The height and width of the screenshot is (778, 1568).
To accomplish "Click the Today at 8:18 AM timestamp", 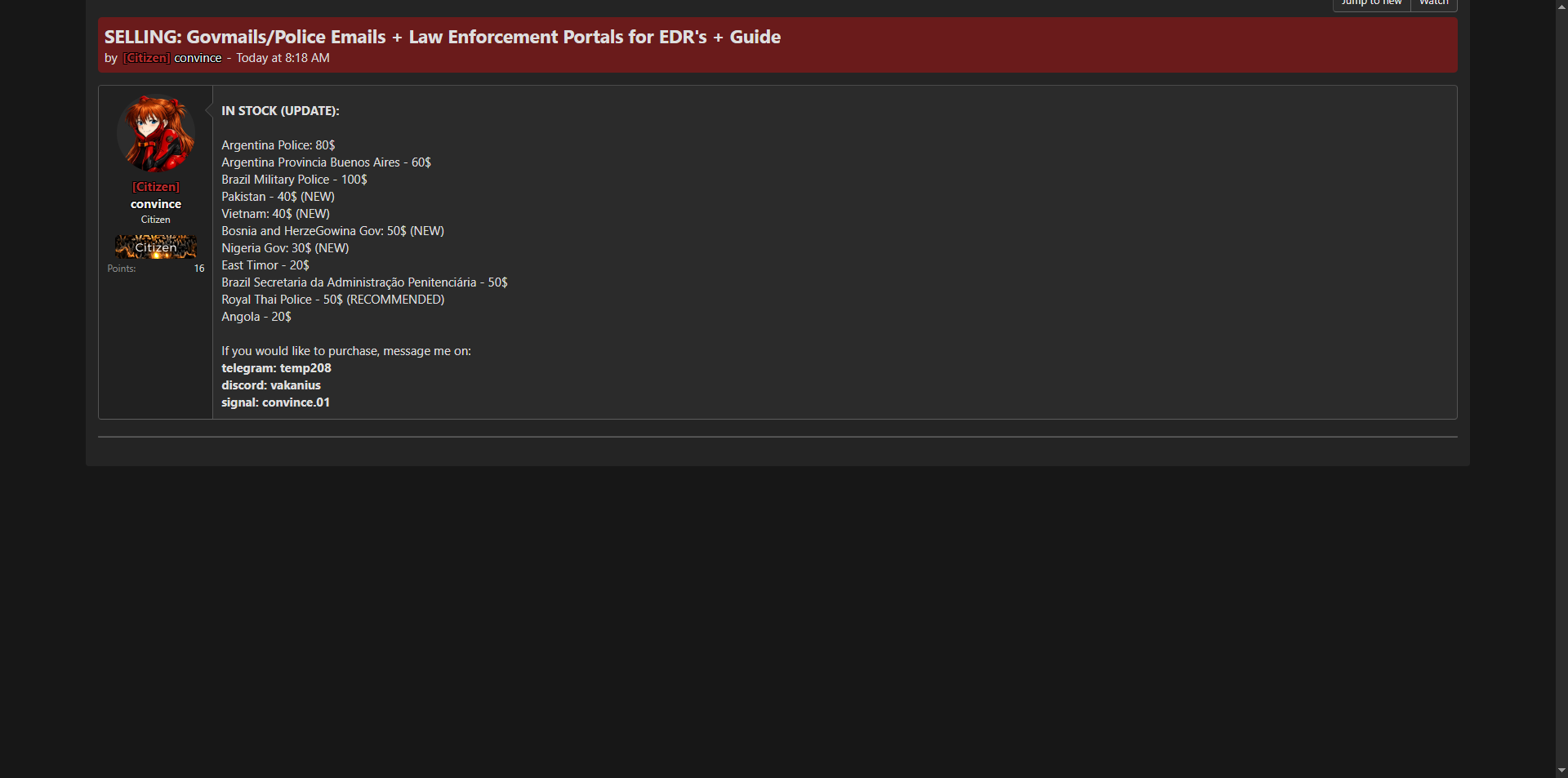I will (283, 58).
